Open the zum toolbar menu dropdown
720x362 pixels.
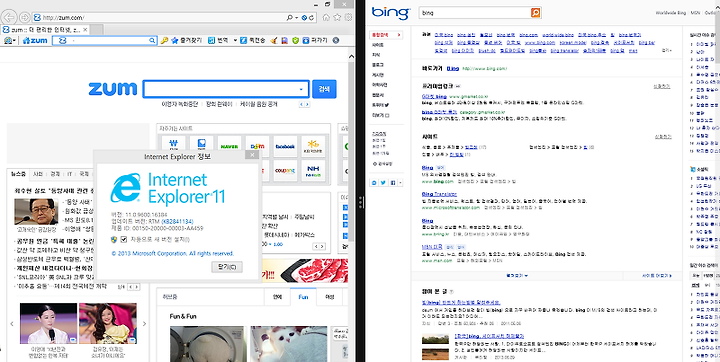[x=10, y=40]
